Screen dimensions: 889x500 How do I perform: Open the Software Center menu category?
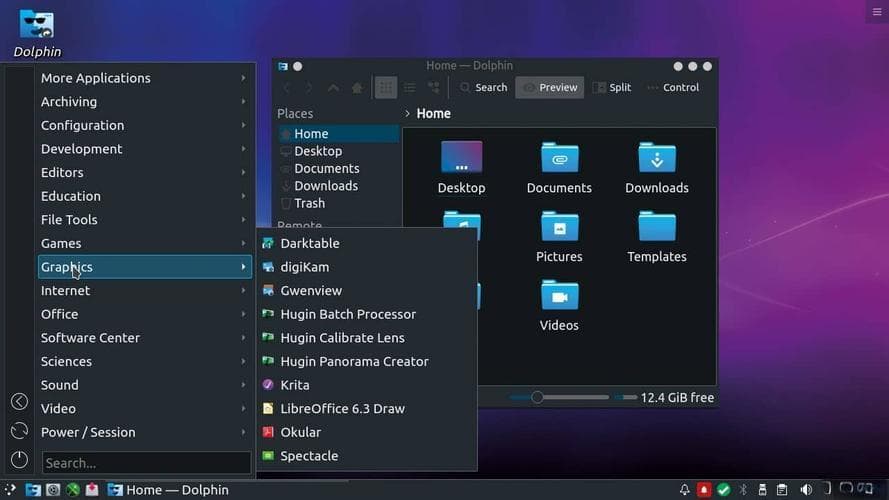tap(145, 338)
